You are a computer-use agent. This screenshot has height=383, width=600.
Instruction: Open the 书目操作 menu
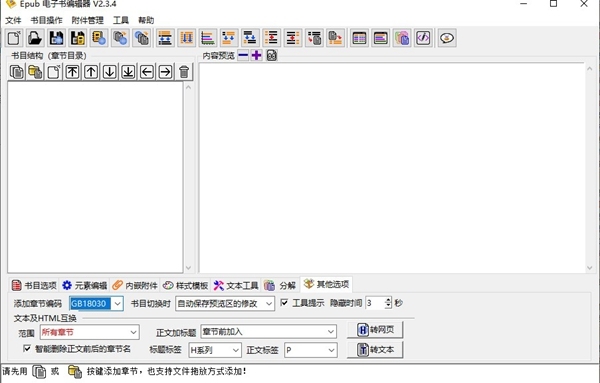46,20
